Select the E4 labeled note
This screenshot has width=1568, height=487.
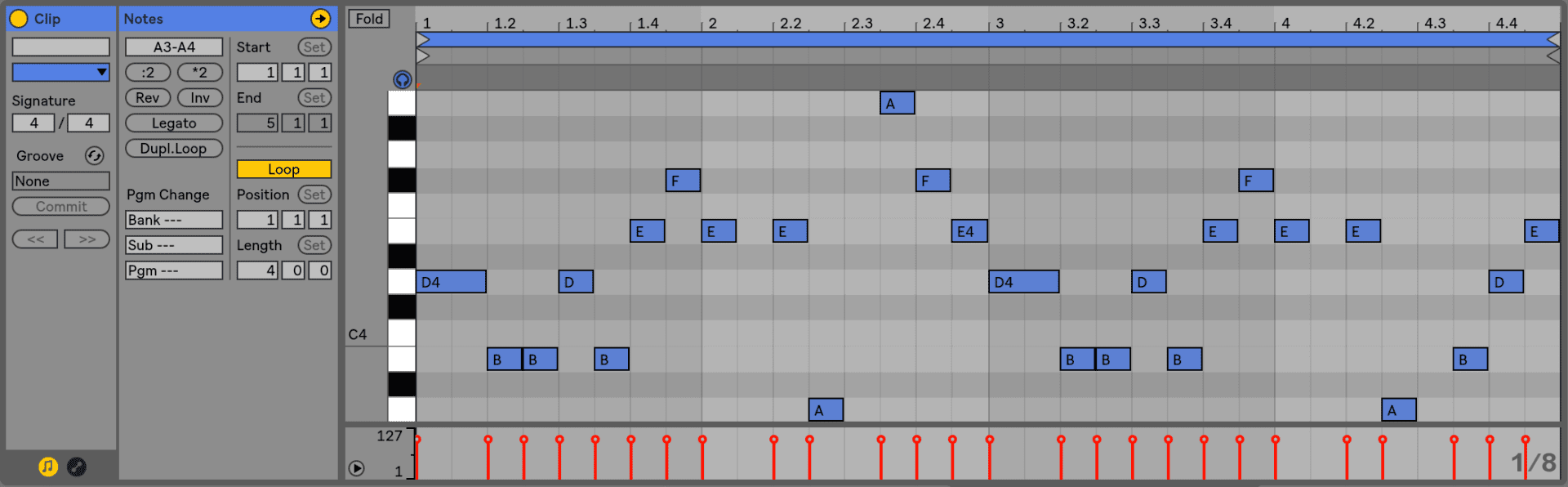pyautogui.click(x=969, y=231)
